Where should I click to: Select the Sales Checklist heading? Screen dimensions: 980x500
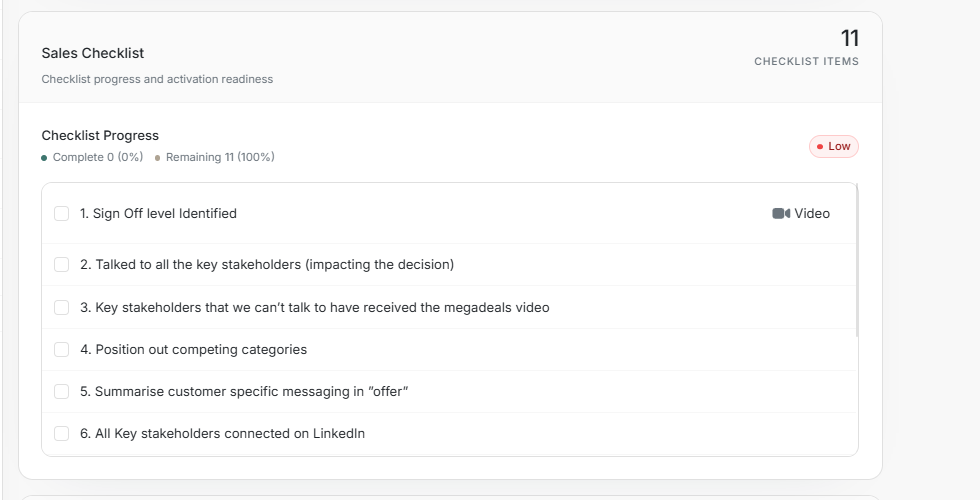pyautogui.click(x=92, y=53)
